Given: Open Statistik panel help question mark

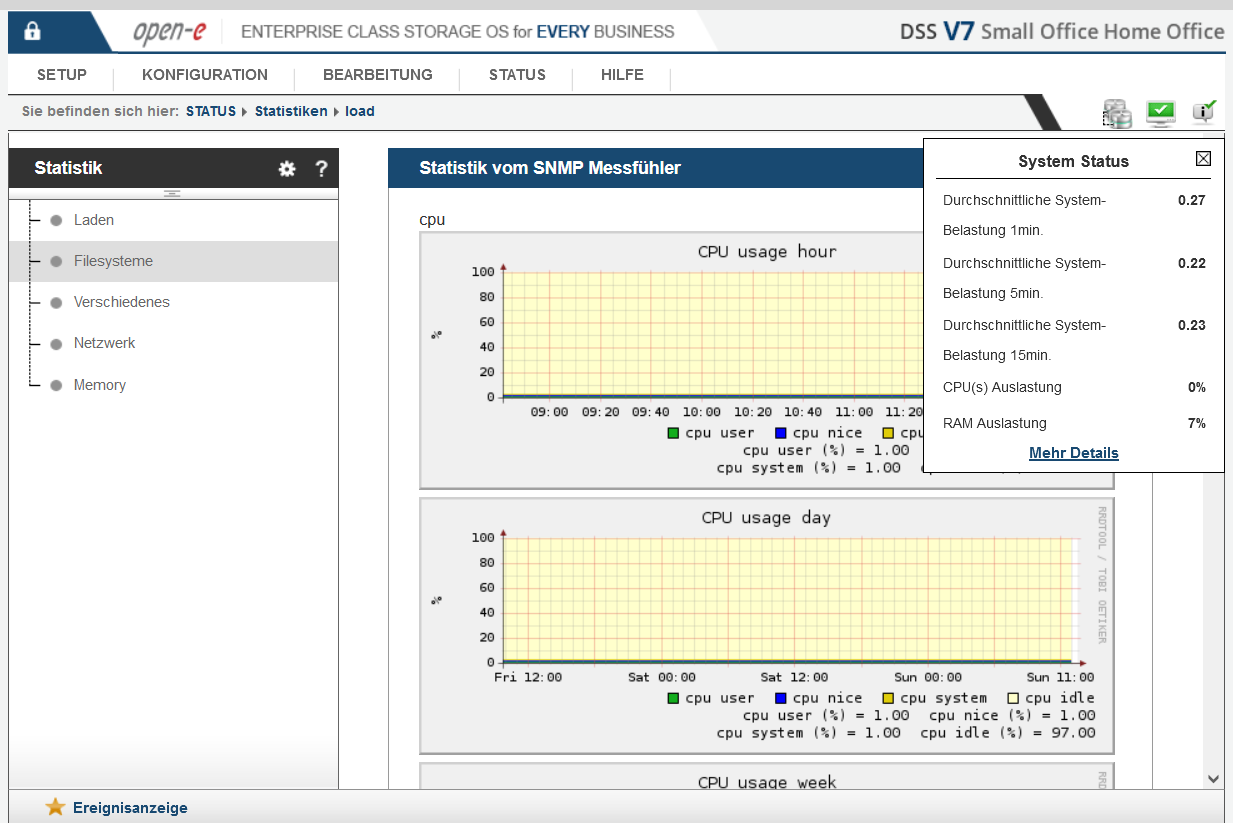Looking at the screenshot, I should 321,169.
